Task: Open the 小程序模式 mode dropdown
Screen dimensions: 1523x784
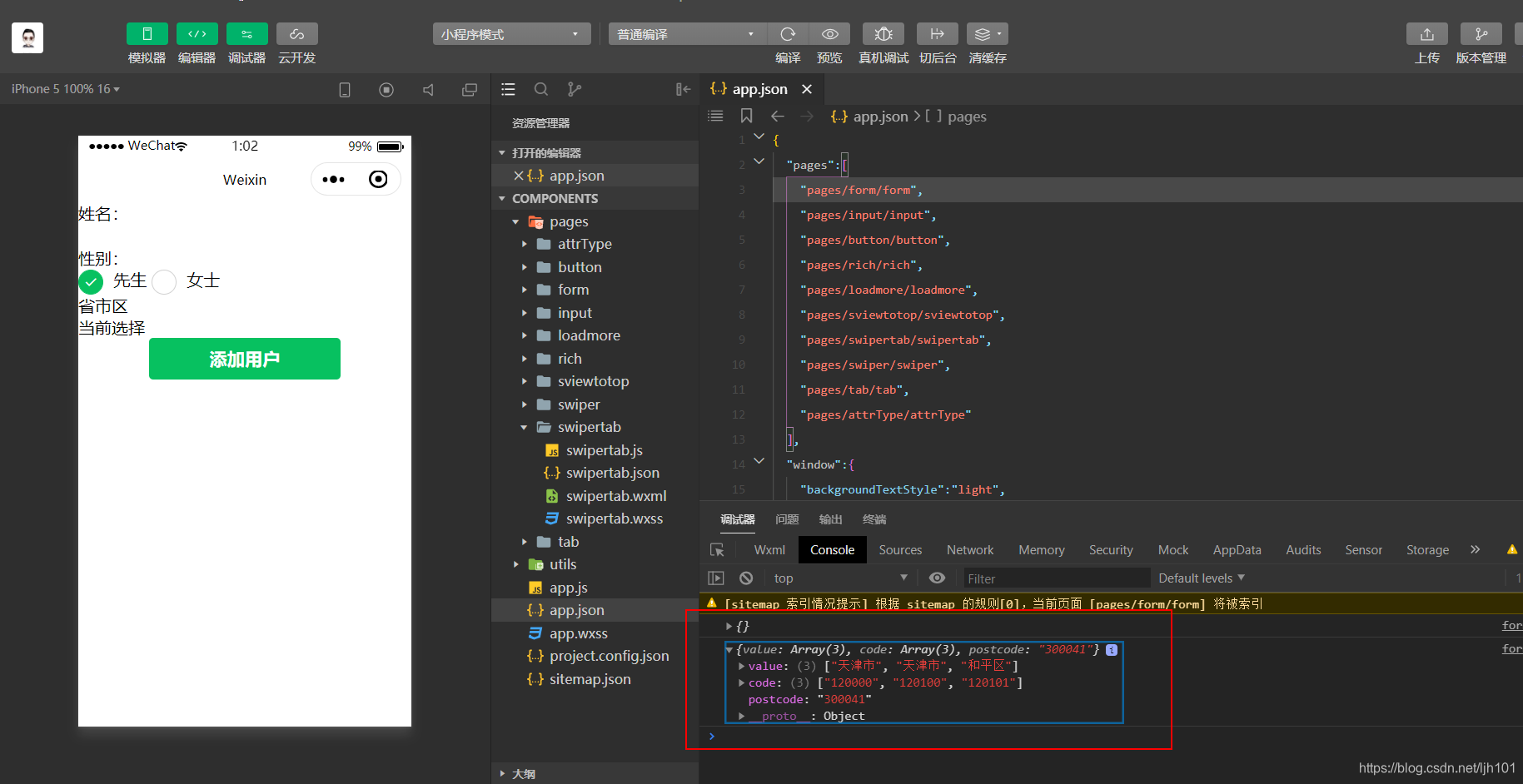Action: 511,34
